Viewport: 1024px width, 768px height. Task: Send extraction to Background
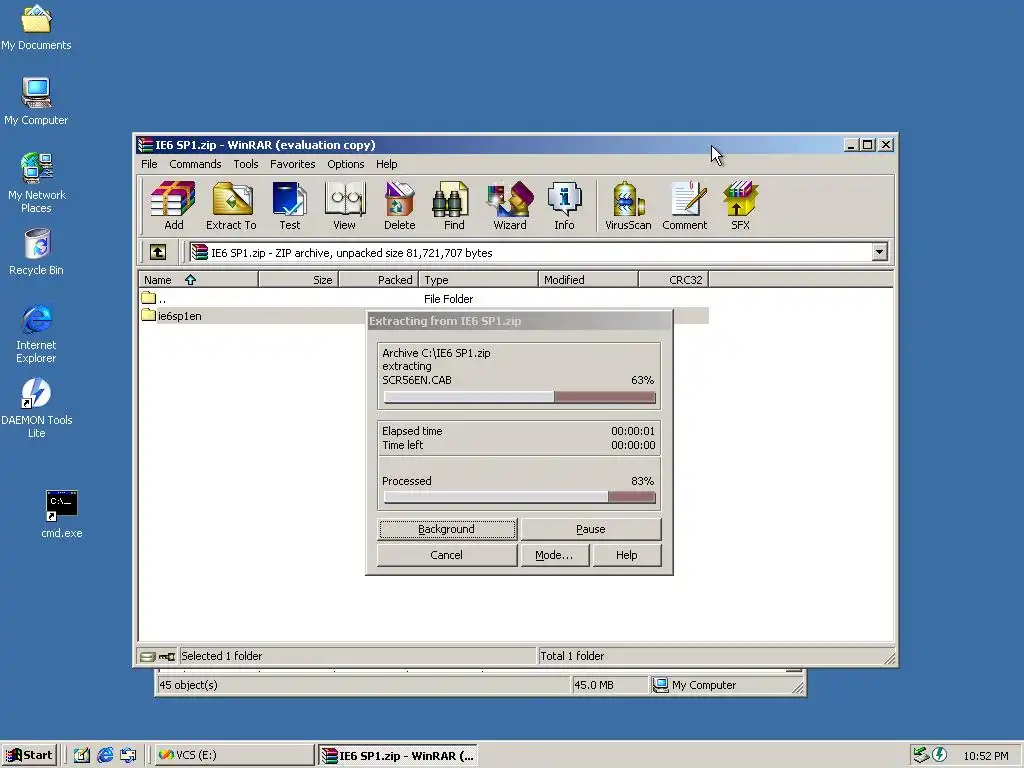[447, 529]
